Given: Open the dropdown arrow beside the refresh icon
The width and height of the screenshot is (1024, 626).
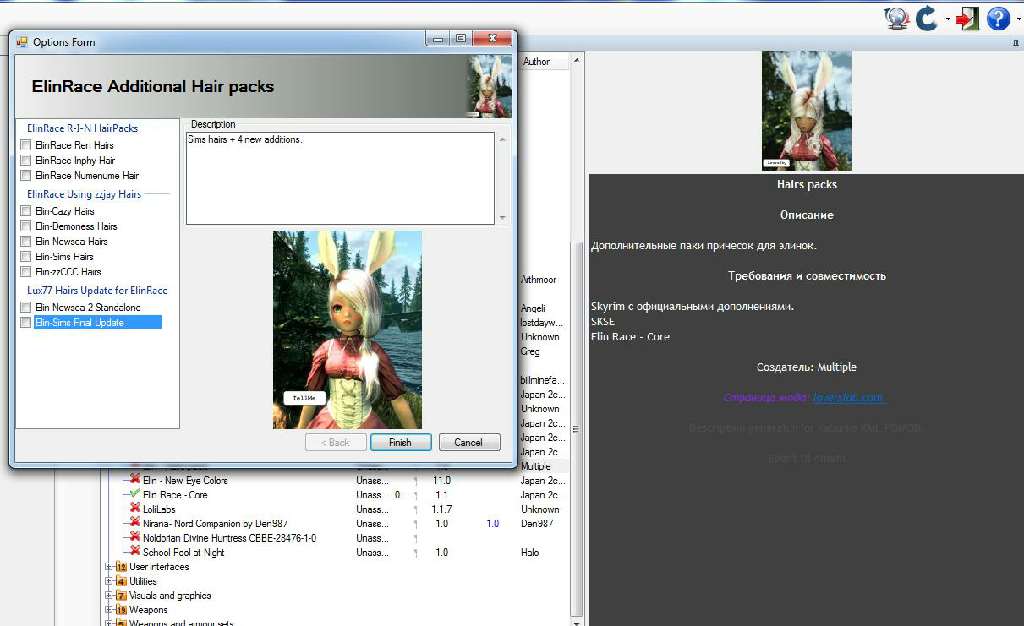Looking at the screenshot, I should pyautogui.click(x=948, y=19).
